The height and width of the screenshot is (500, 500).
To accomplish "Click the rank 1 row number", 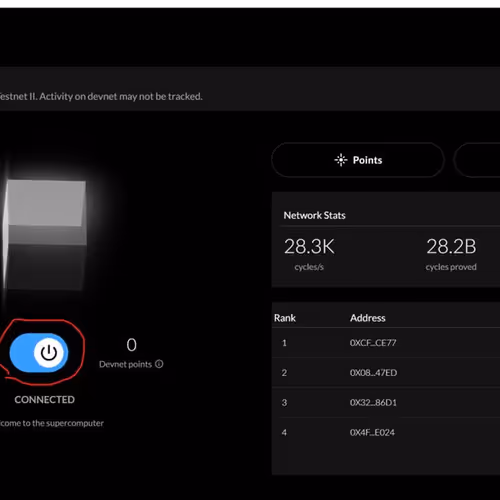I will pos(284,343).
